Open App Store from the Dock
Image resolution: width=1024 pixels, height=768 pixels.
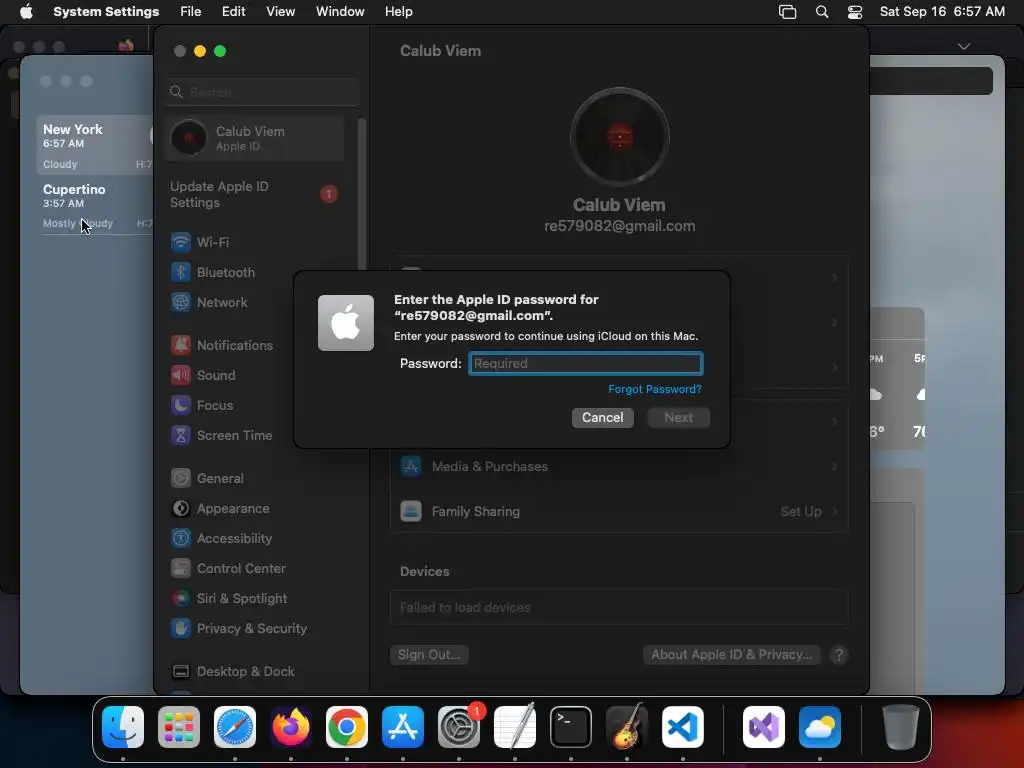point(403,726)
